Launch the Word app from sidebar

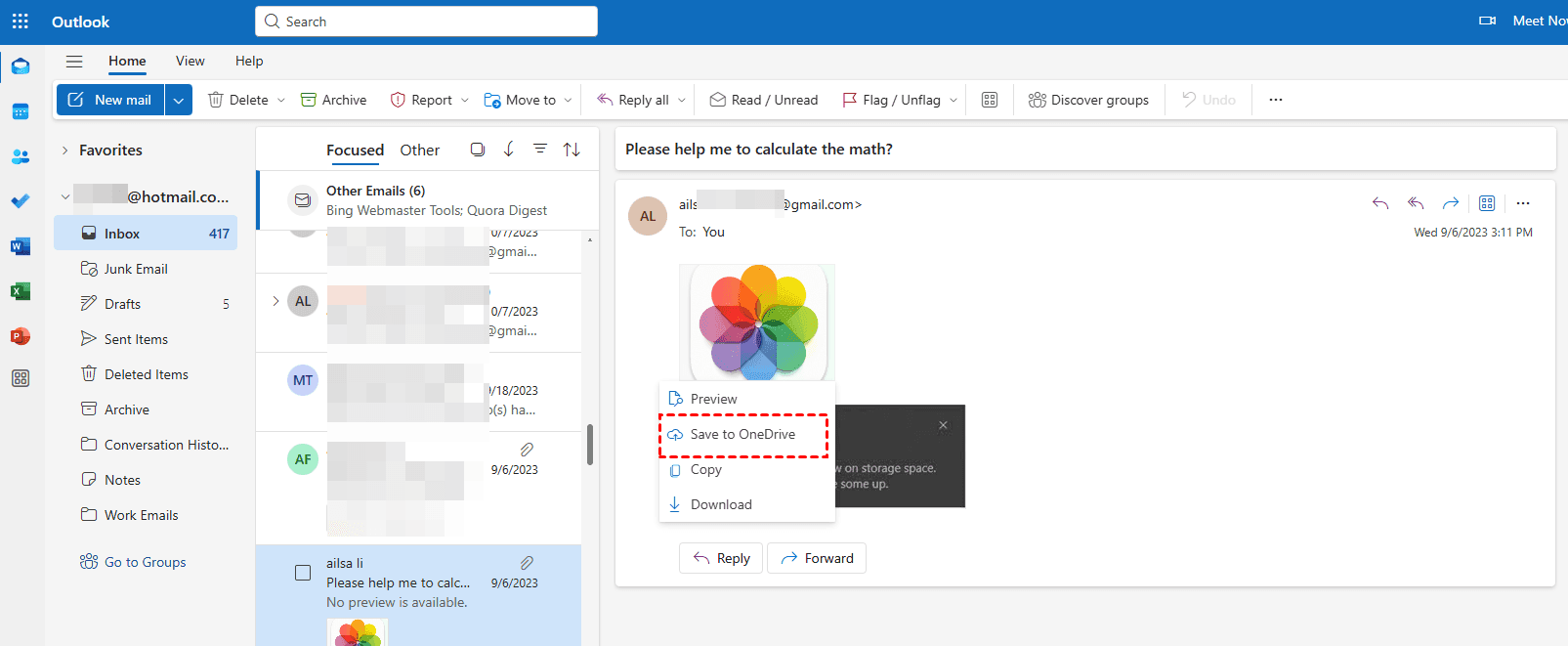(21, 246)
